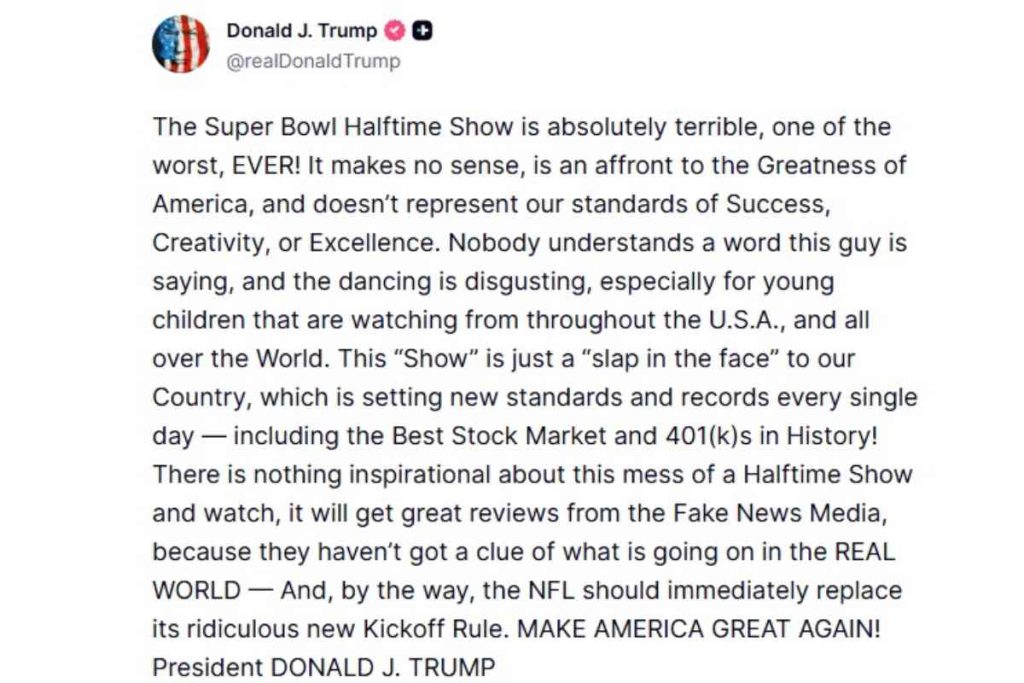Click the phrase "Greatness of" in the post
The image size is (1024, 683).
tap(825, 165)
